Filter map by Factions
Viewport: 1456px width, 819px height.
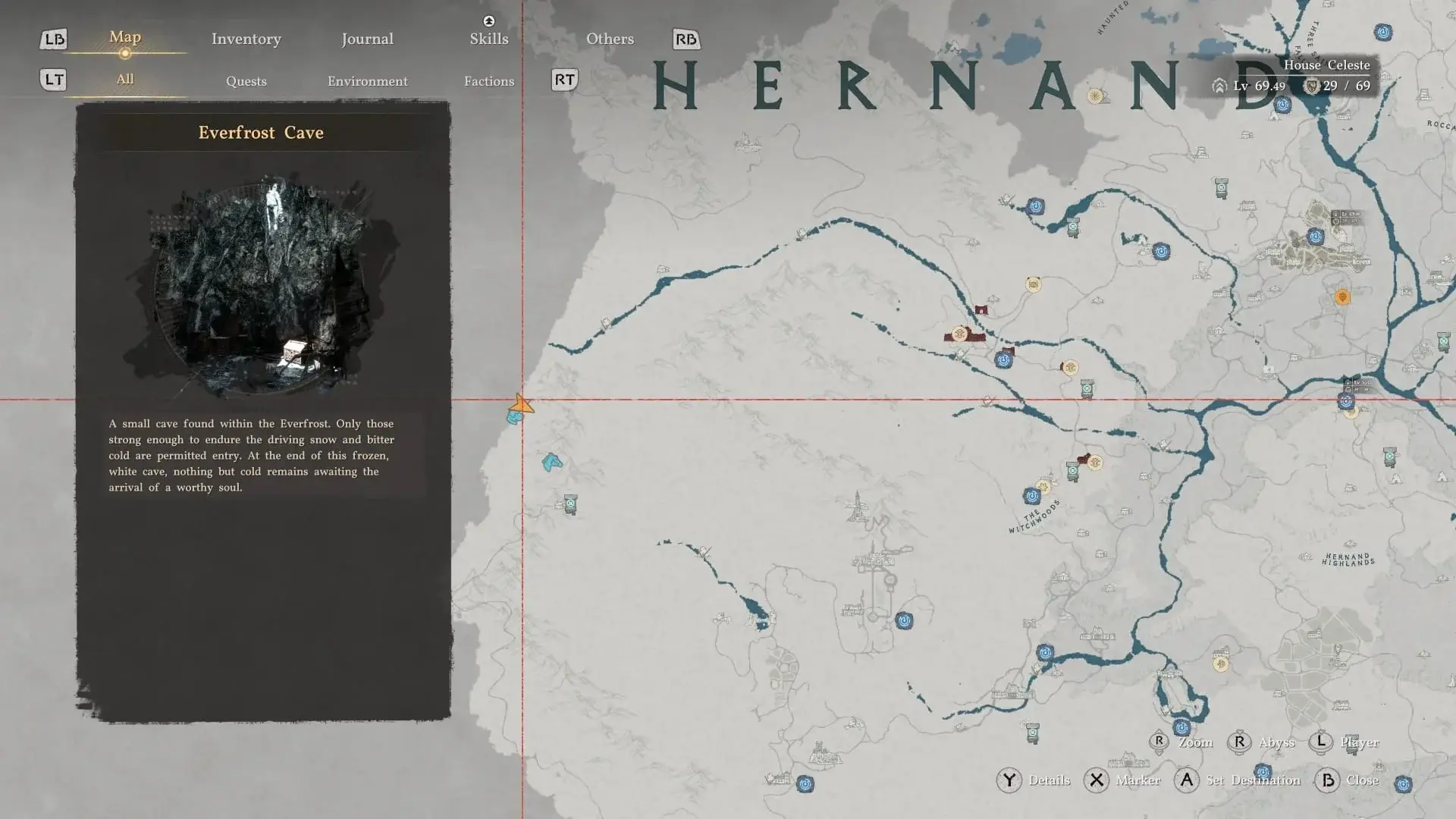point(489,81)
